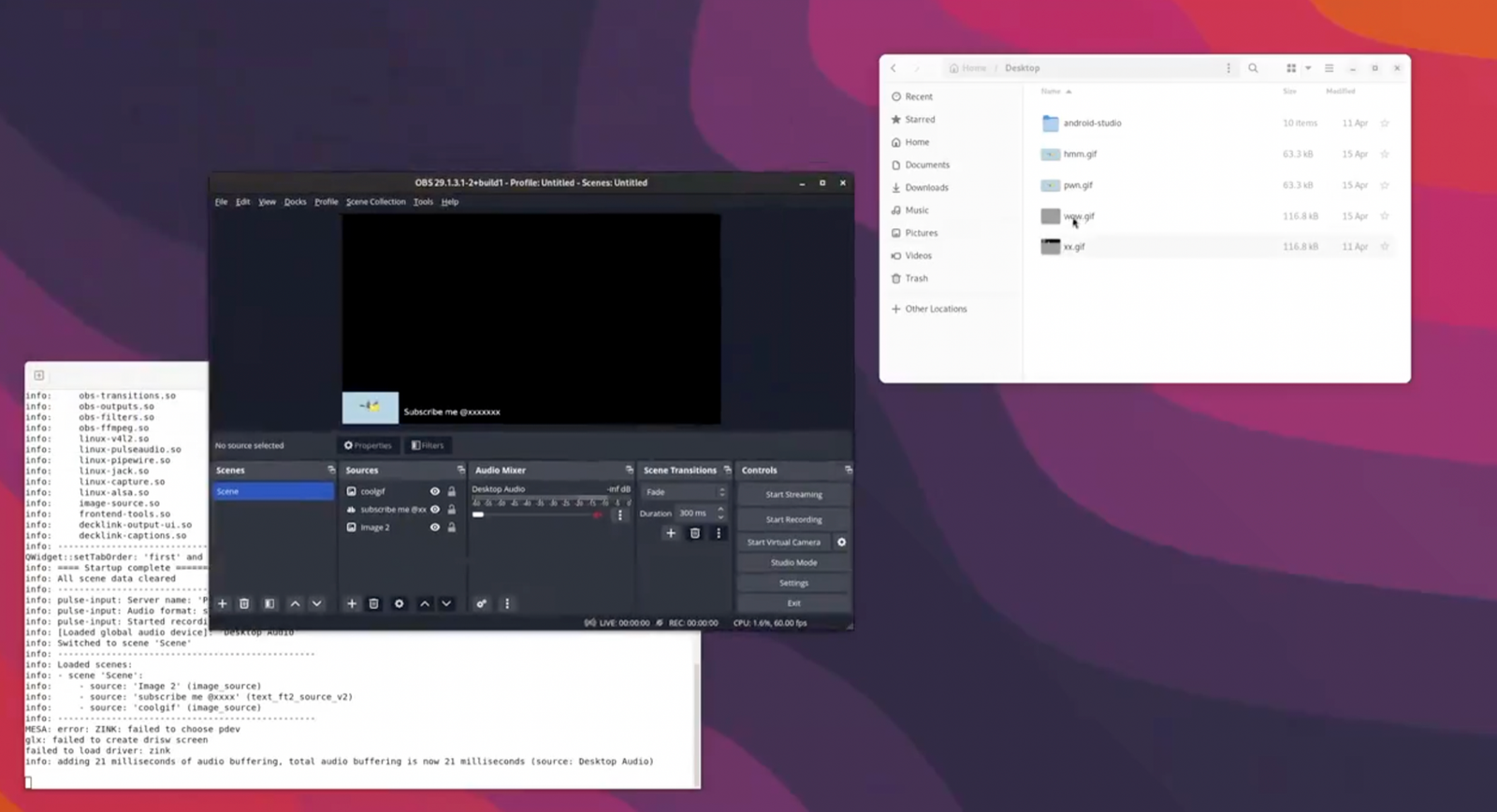Open search in the file manager
This screenshot has width=1497, height=812.
pos(1253,68)
